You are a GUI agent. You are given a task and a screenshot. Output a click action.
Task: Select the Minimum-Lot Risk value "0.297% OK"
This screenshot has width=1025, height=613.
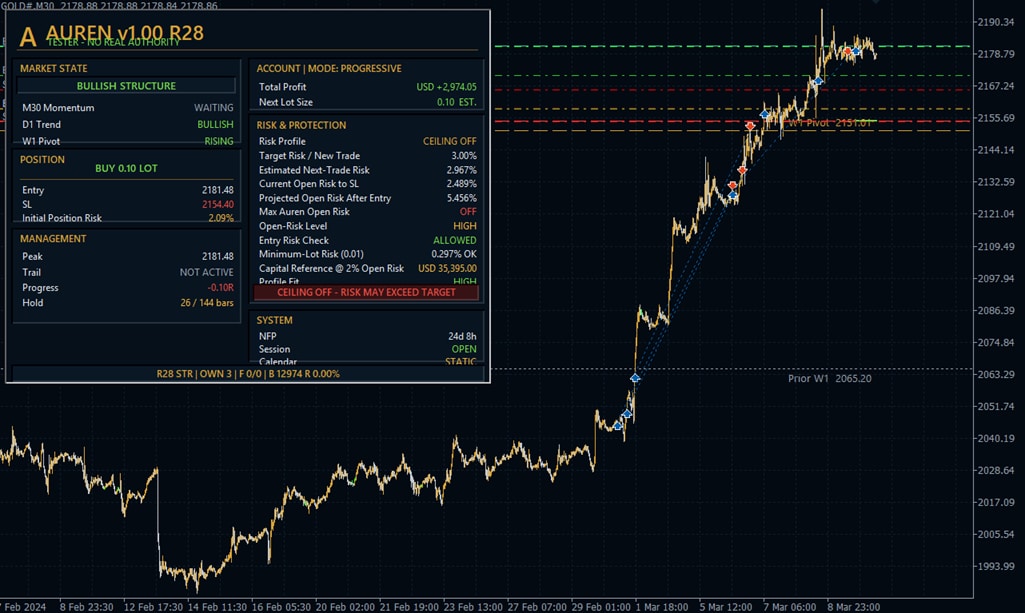click(454, 254)
